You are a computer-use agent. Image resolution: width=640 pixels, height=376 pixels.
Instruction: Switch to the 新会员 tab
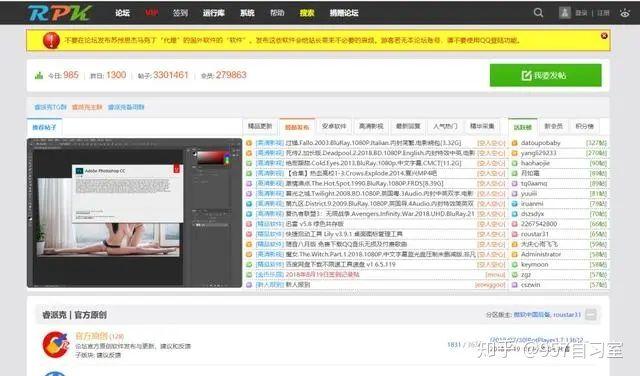point(553,126)
